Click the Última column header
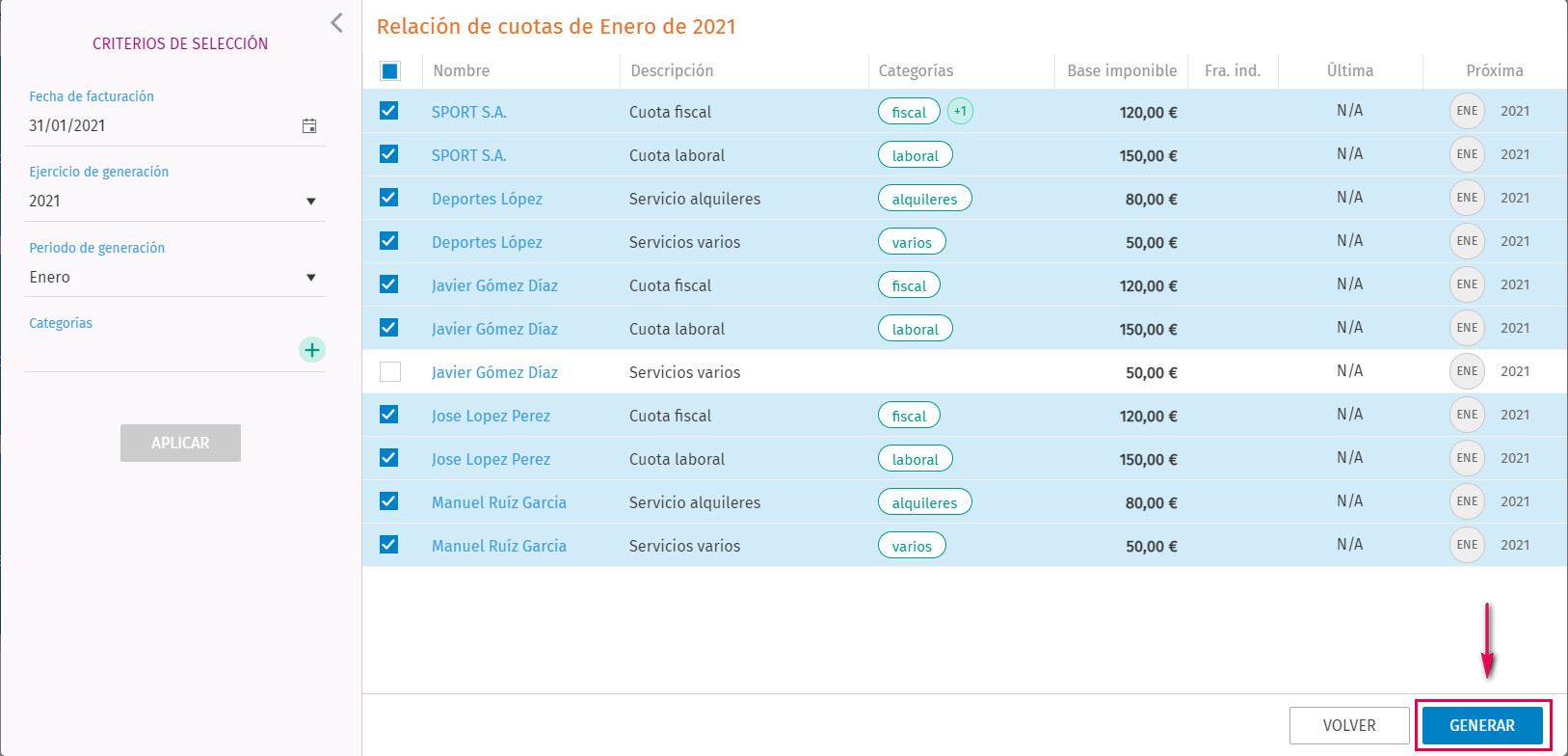The image size is (1568, 756). click(x=1349, y=70)
